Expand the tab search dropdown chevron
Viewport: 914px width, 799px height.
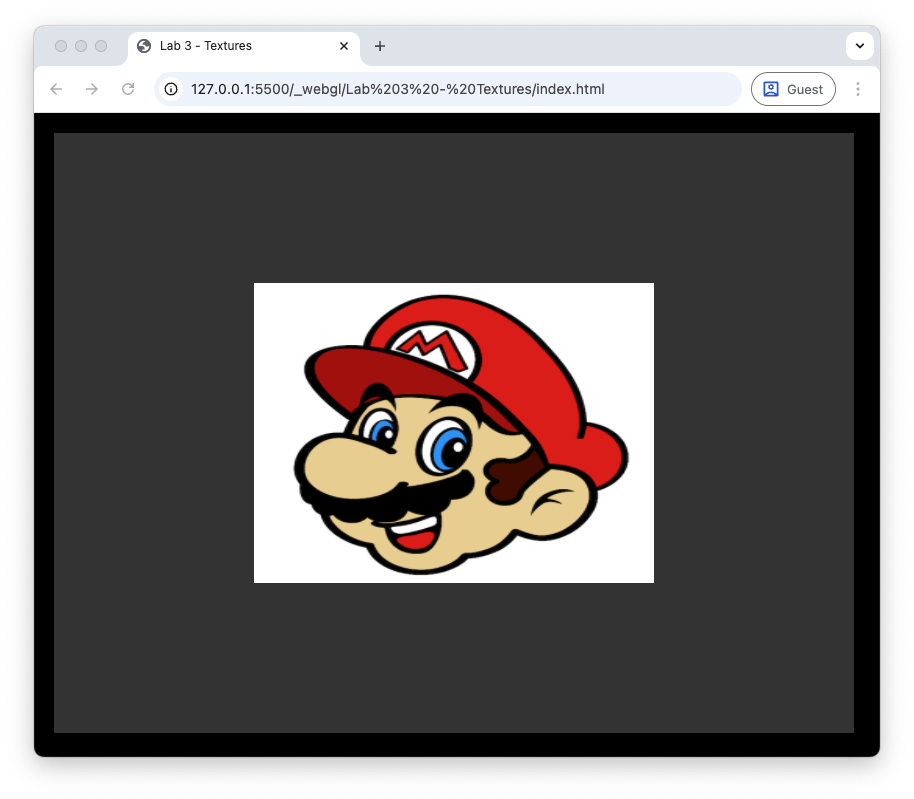tap(859, 46)
